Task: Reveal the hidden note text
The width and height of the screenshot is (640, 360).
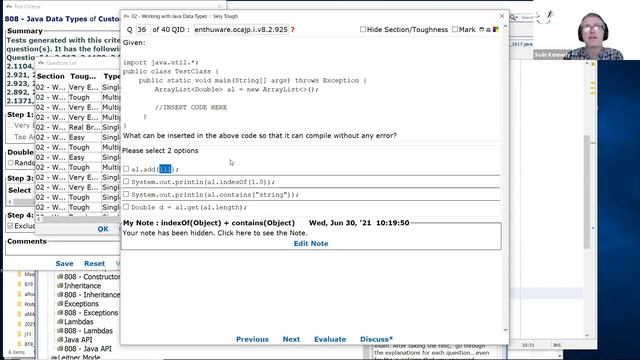Action: pyautogui.click(x=215, y=233)
